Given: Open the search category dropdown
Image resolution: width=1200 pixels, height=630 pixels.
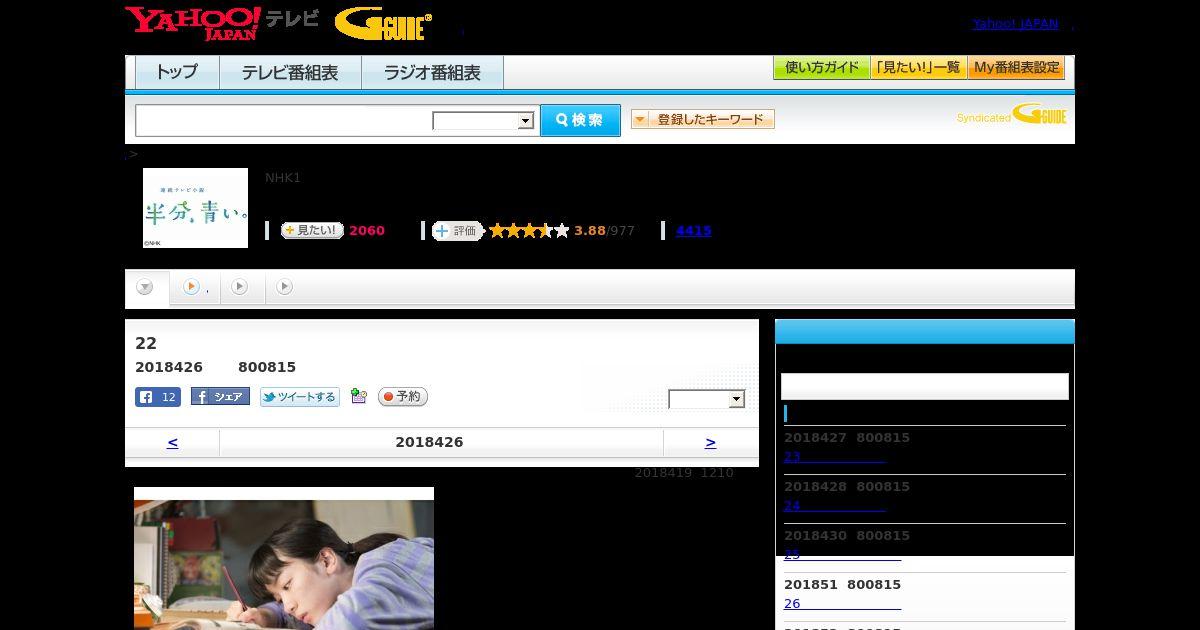Looking at the screenshot, I should point(483,121).
